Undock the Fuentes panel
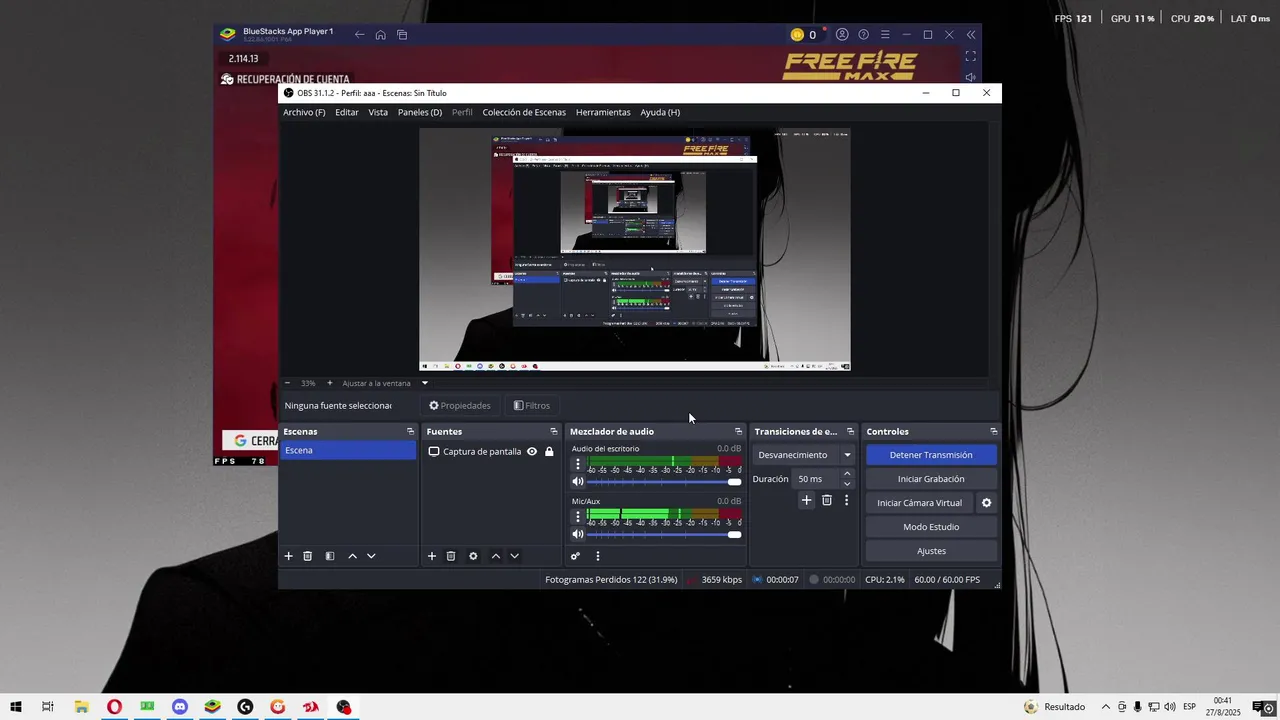 pos(553,432)
